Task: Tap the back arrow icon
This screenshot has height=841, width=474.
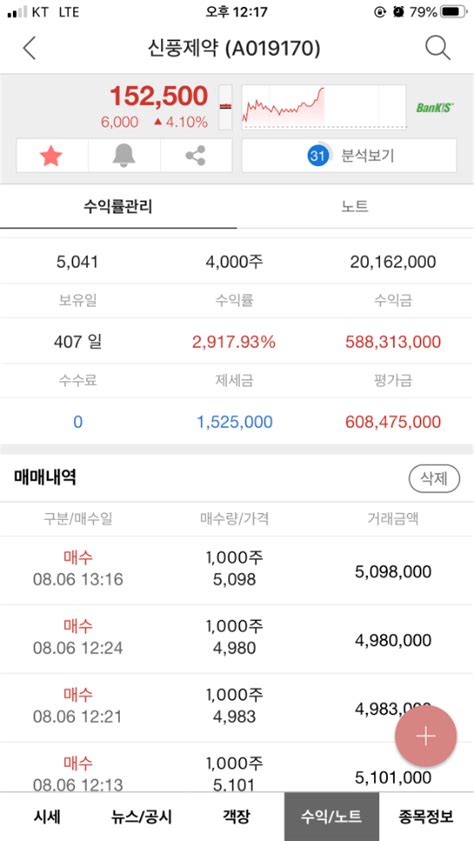Action: point(29,49)
